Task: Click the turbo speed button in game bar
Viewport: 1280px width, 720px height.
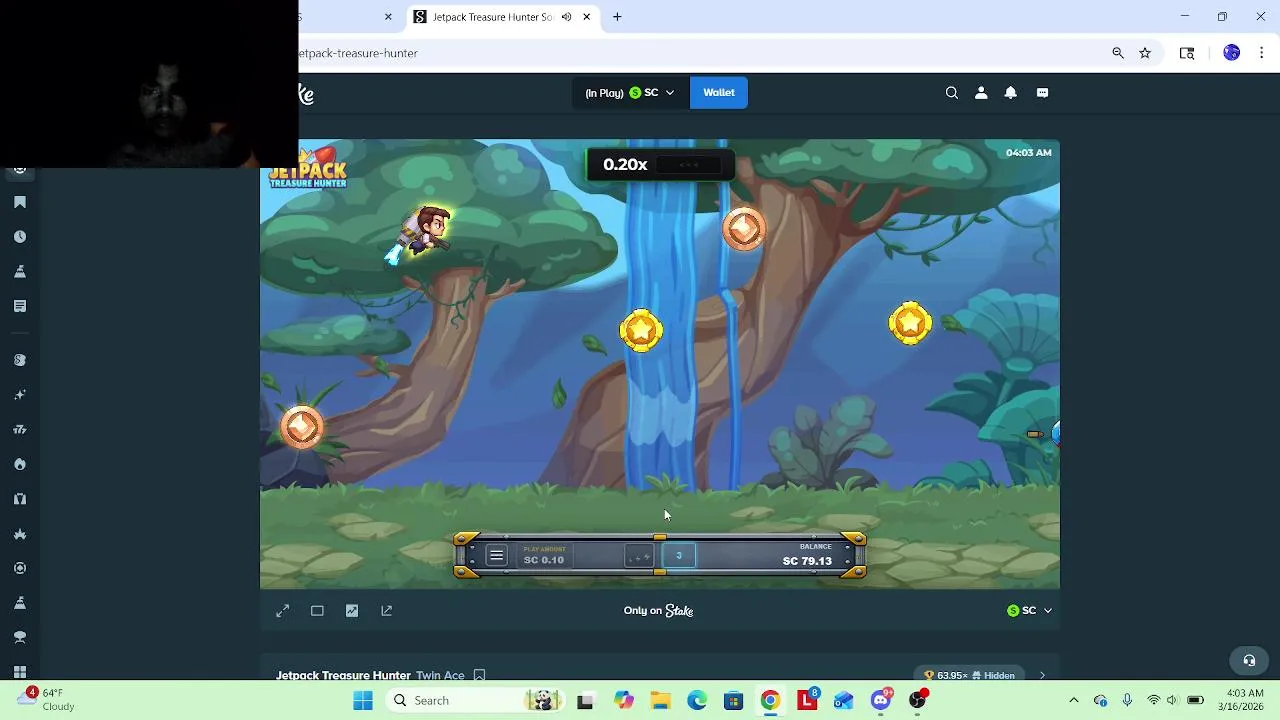Action: (x=639, y=557)
